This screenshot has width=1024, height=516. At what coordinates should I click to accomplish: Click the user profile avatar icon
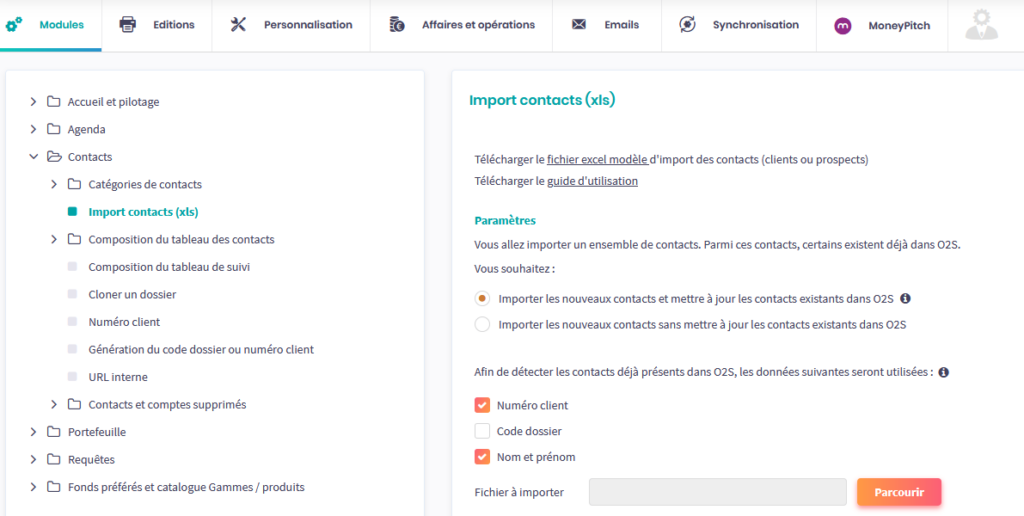pyautogui.click(x=981, y=25)
